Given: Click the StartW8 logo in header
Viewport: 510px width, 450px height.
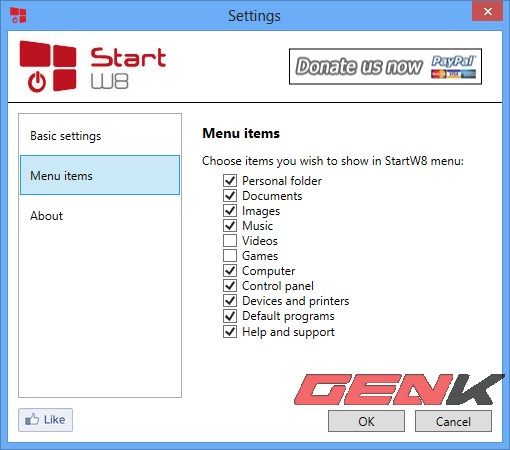Looking at the screenshot, I should pyautogui.click(x=93, y=66).
